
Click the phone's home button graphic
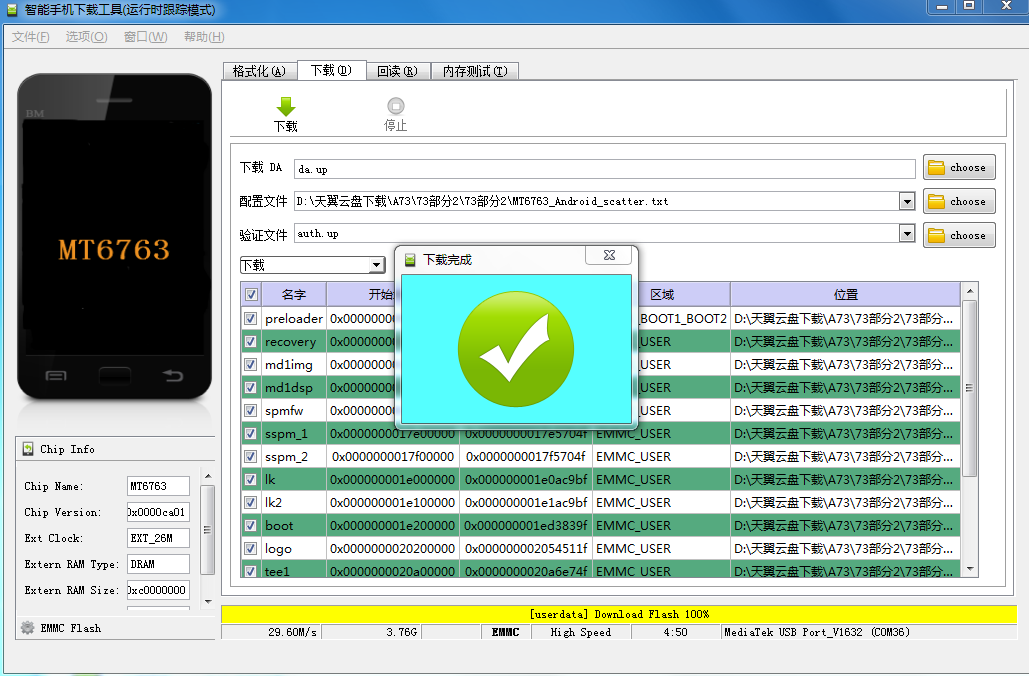[115, 376]
